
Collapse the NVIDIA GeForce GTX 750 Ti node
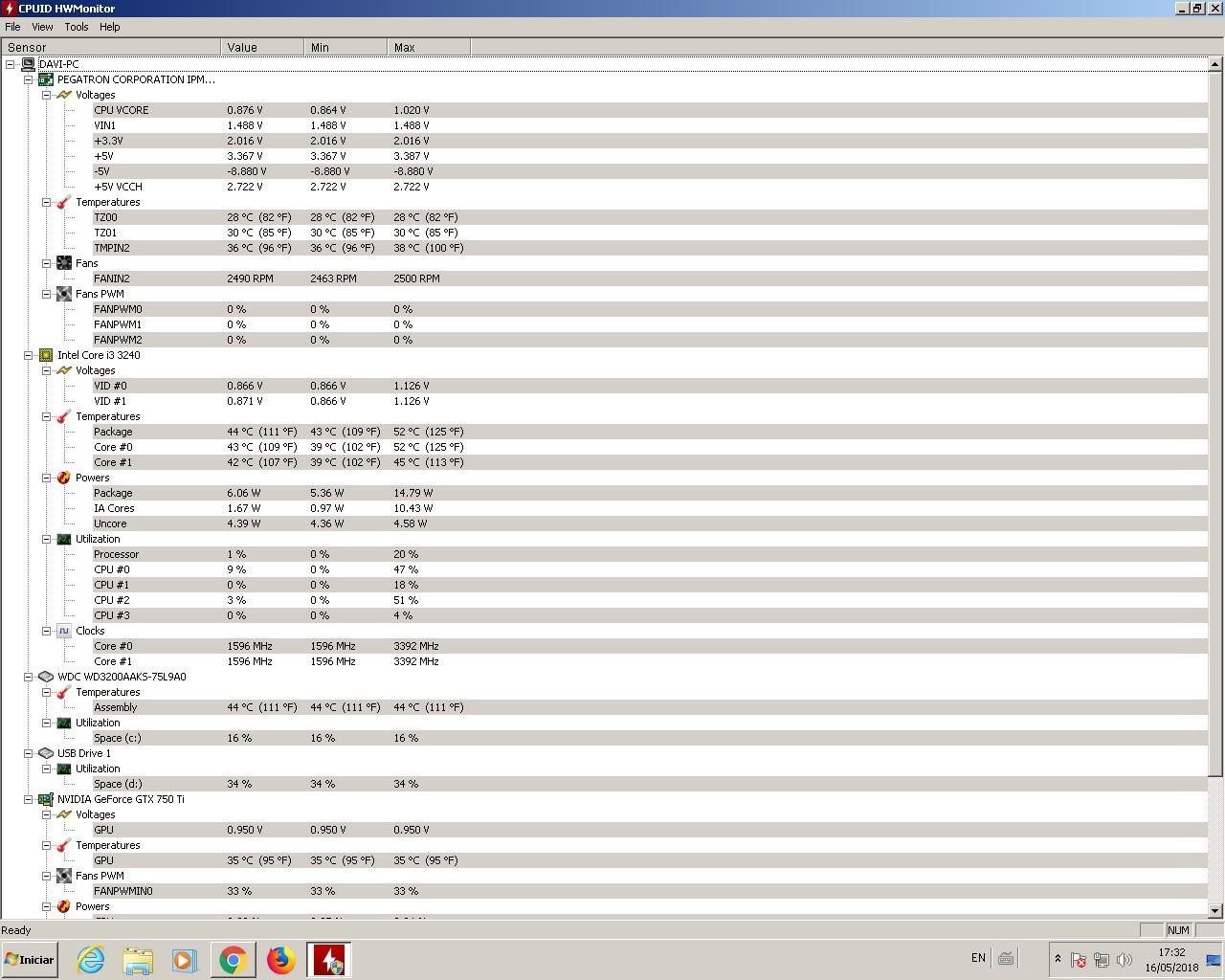coord(29,799)
